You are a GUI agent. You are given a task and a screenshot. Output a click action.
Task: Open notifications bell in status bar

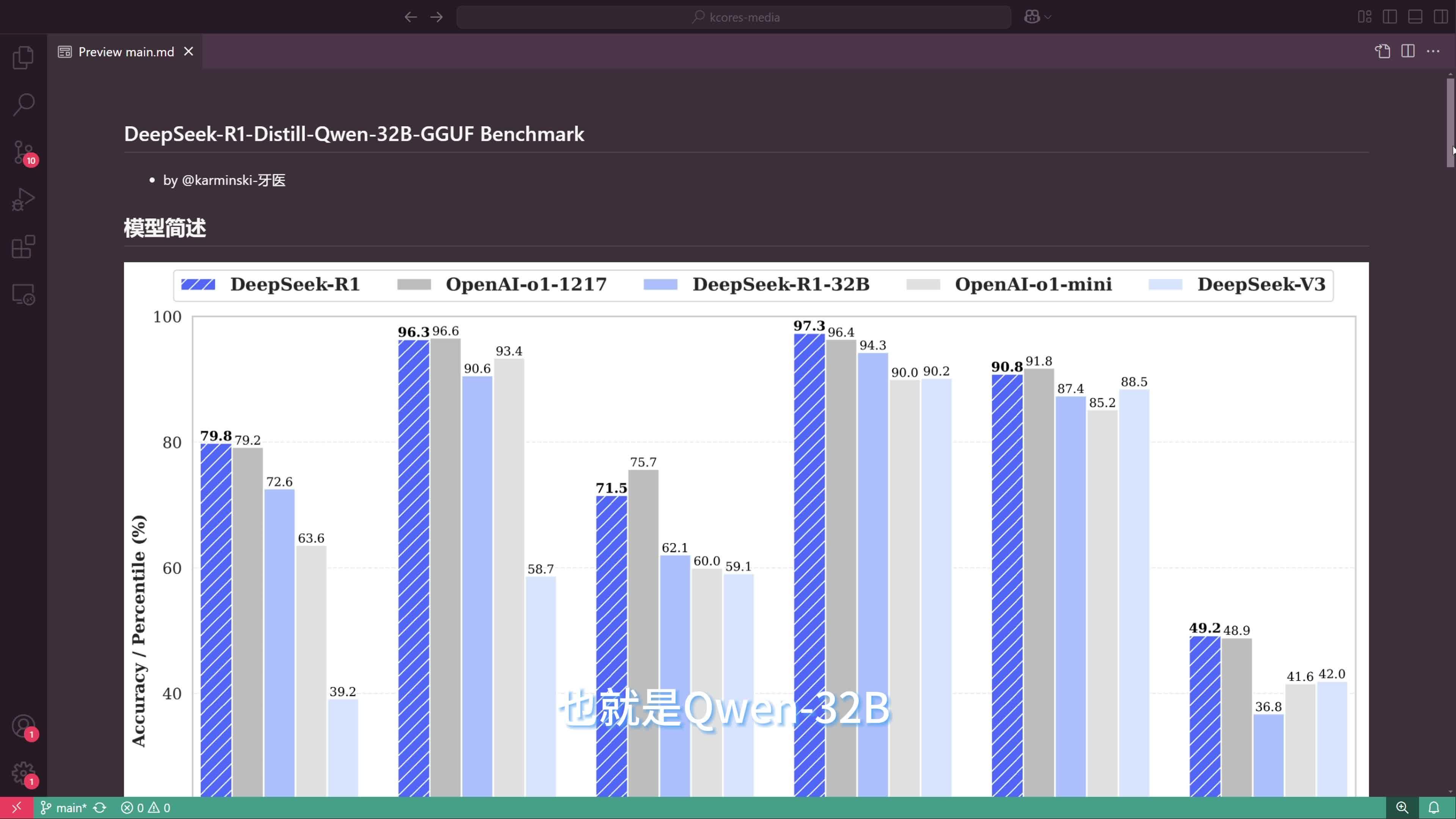1434,808
